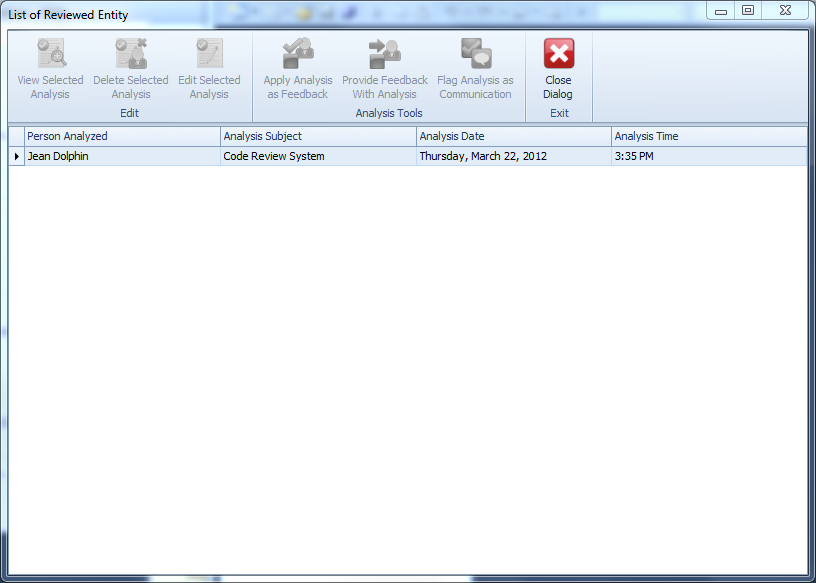The height and width of the screenshot is (583, 816).
Task: Click Flag Analysis as Communication icon
Action: click(476, 53)
